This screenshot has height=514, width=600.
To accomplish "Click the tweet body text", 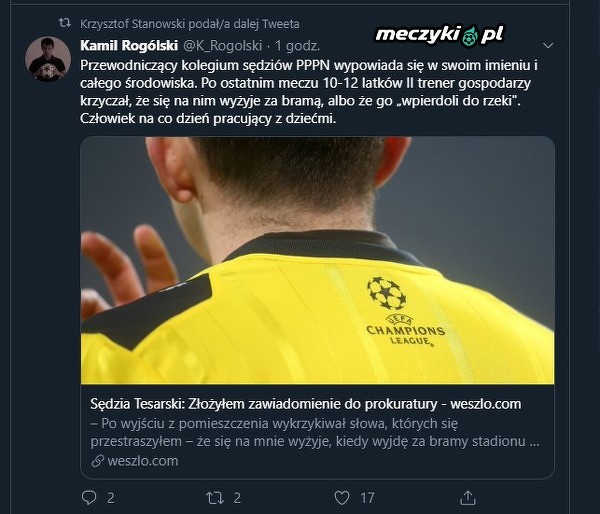I will pyautogui.click(x=309, y=92).
